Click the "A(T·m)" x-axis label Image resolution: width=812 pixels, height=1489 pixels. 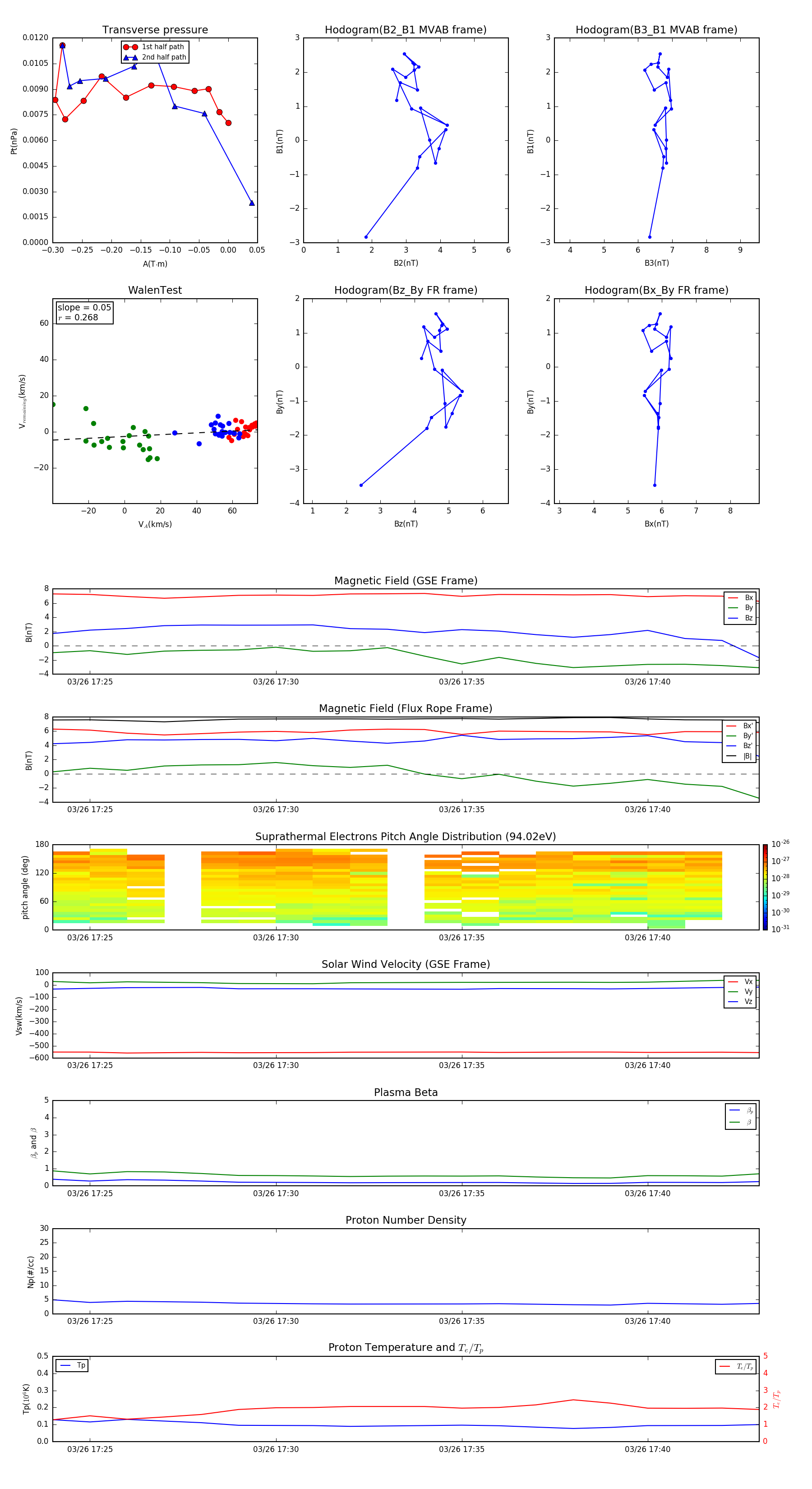click(x=155, y=264)
